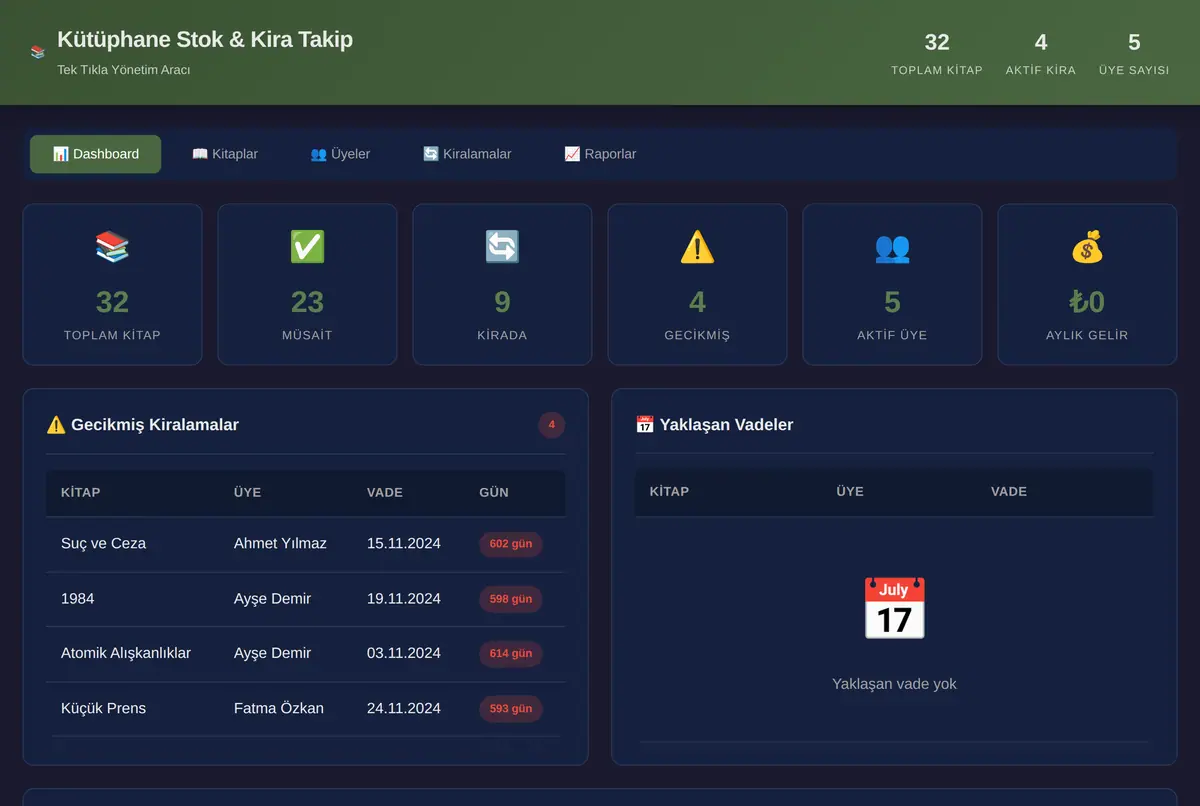The height and width of the screenshot is (806, 1200).
Task: Click KİTAP header in Yaklaşan Vadeler table
Action: click(x=669, y=491)
